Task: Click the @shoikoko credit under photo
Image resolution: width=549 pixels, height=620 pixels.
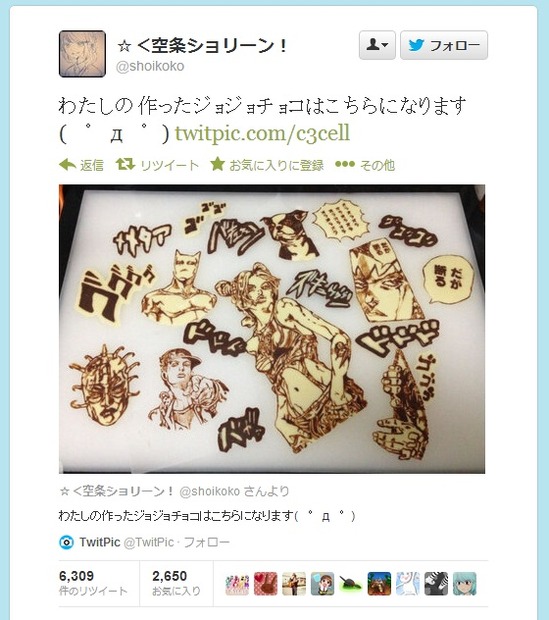Action: point(209,491)
